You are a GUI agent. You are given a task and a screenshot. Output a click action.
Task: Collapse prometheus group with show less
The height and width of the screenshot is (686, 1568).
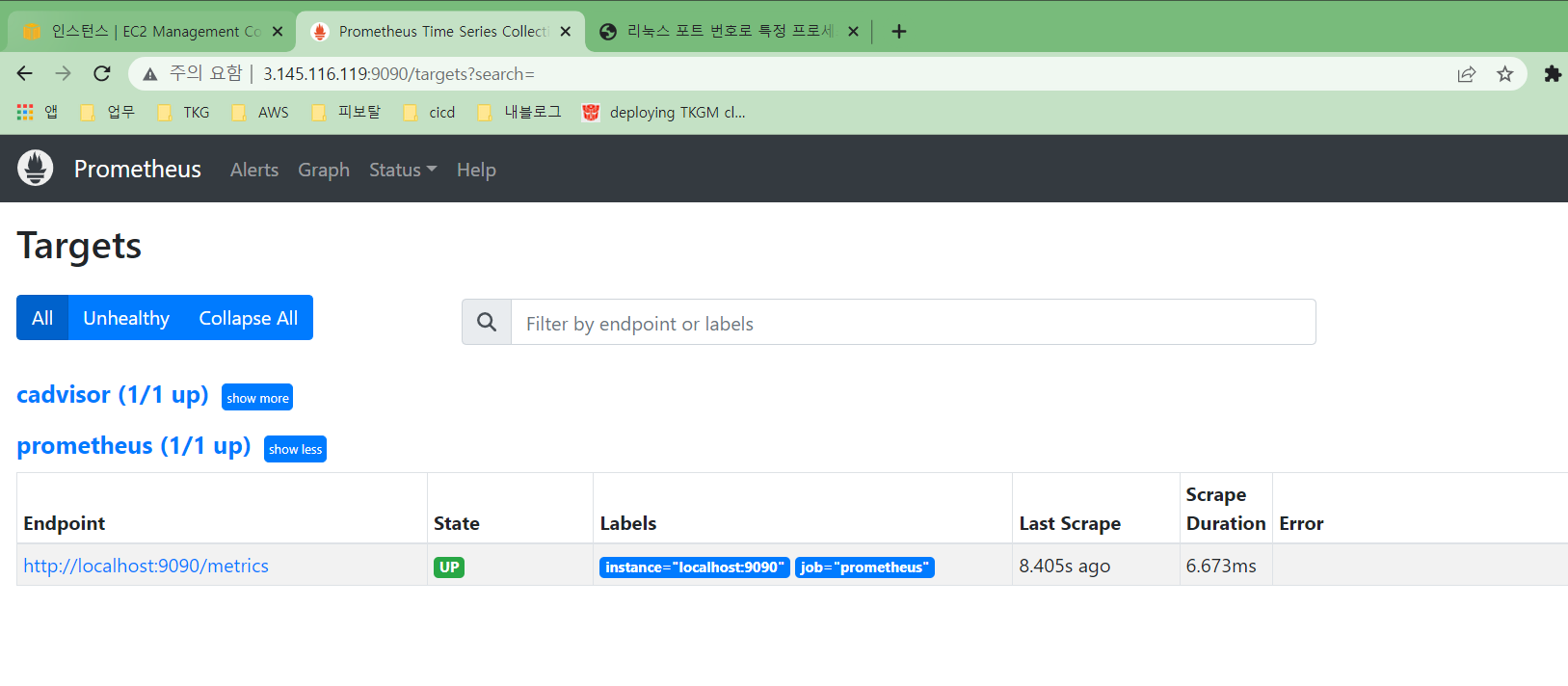(295, 449)
